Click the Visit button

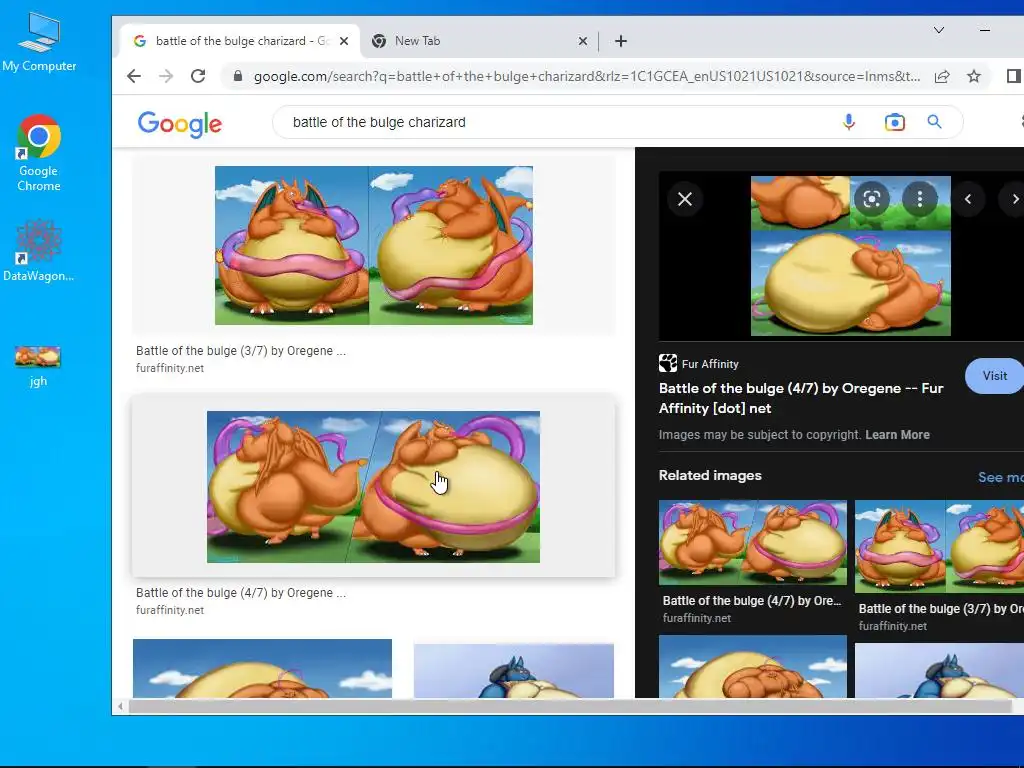[994, 376]
